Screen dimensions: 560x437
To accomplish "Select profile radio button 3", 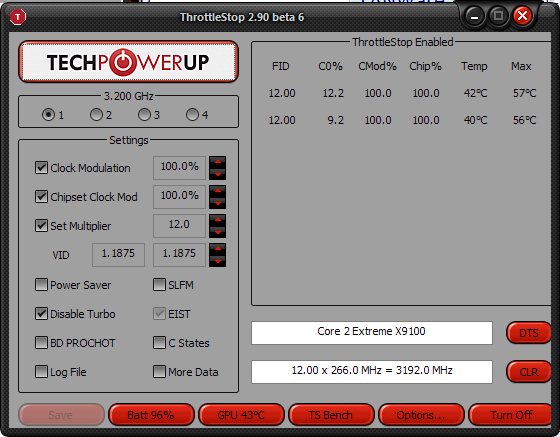I will coord(144,115).
